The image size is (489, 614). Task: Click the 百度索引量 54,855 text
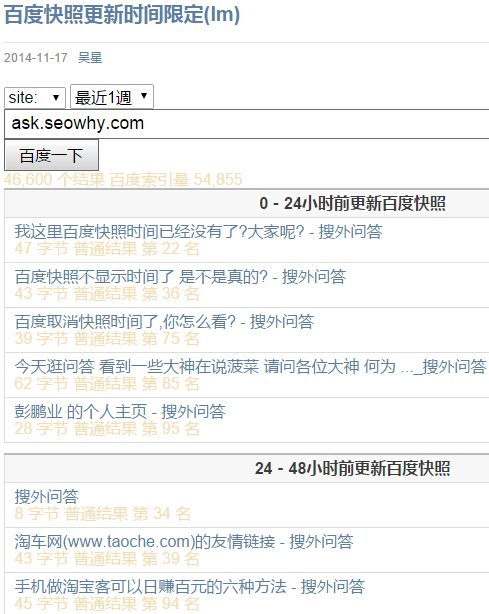pyautogui.click(x=176, y=180)
